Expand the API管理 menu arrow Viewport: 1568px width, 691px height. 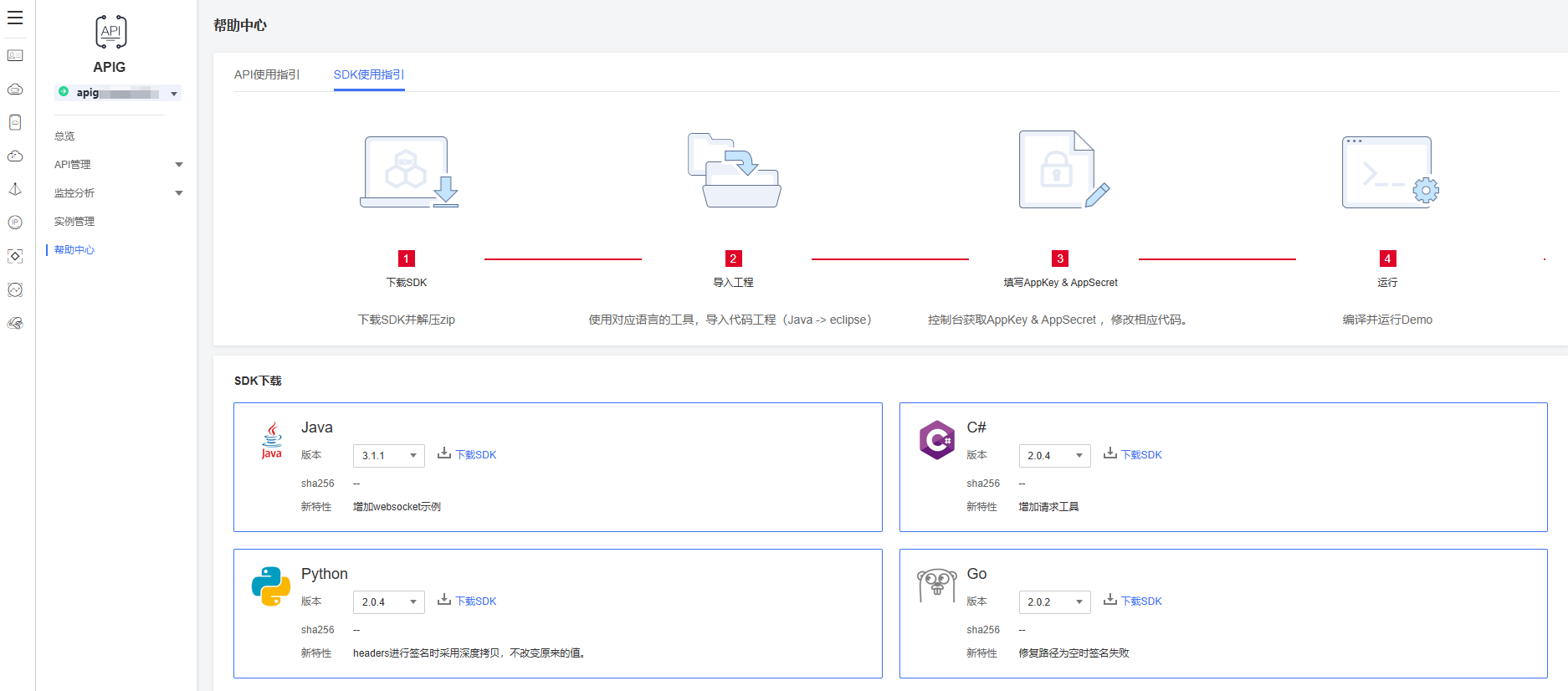click(x=178, y=165)
